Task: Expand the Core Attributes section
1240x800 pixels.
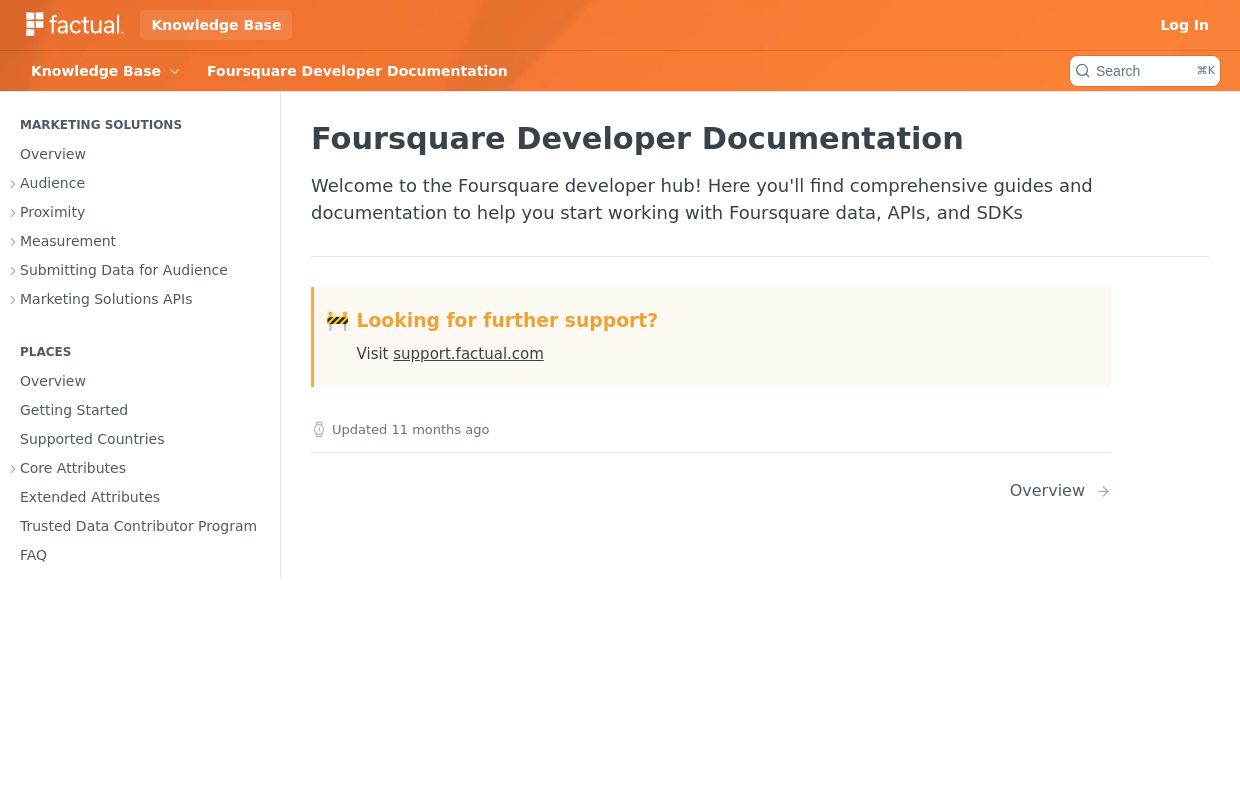Action: (x=13, y=469)
